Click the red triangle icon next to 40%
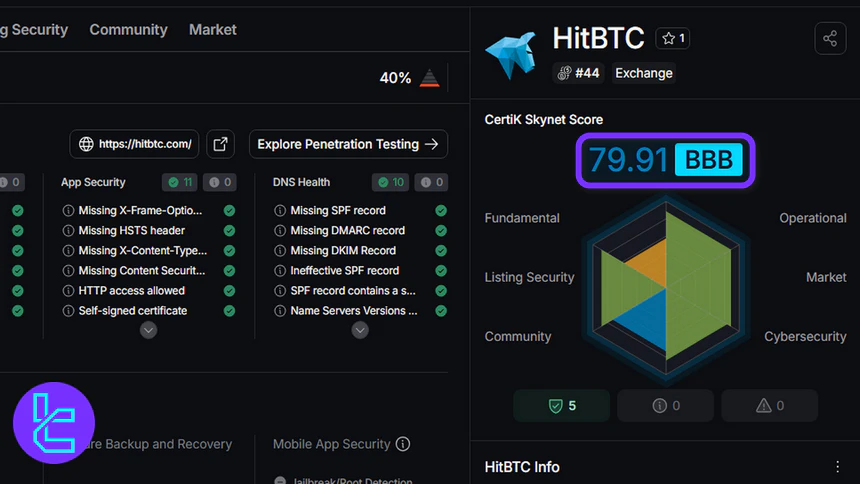Image resolution: width=860 pixels, height=484 pixels. [x=429, y=78]
